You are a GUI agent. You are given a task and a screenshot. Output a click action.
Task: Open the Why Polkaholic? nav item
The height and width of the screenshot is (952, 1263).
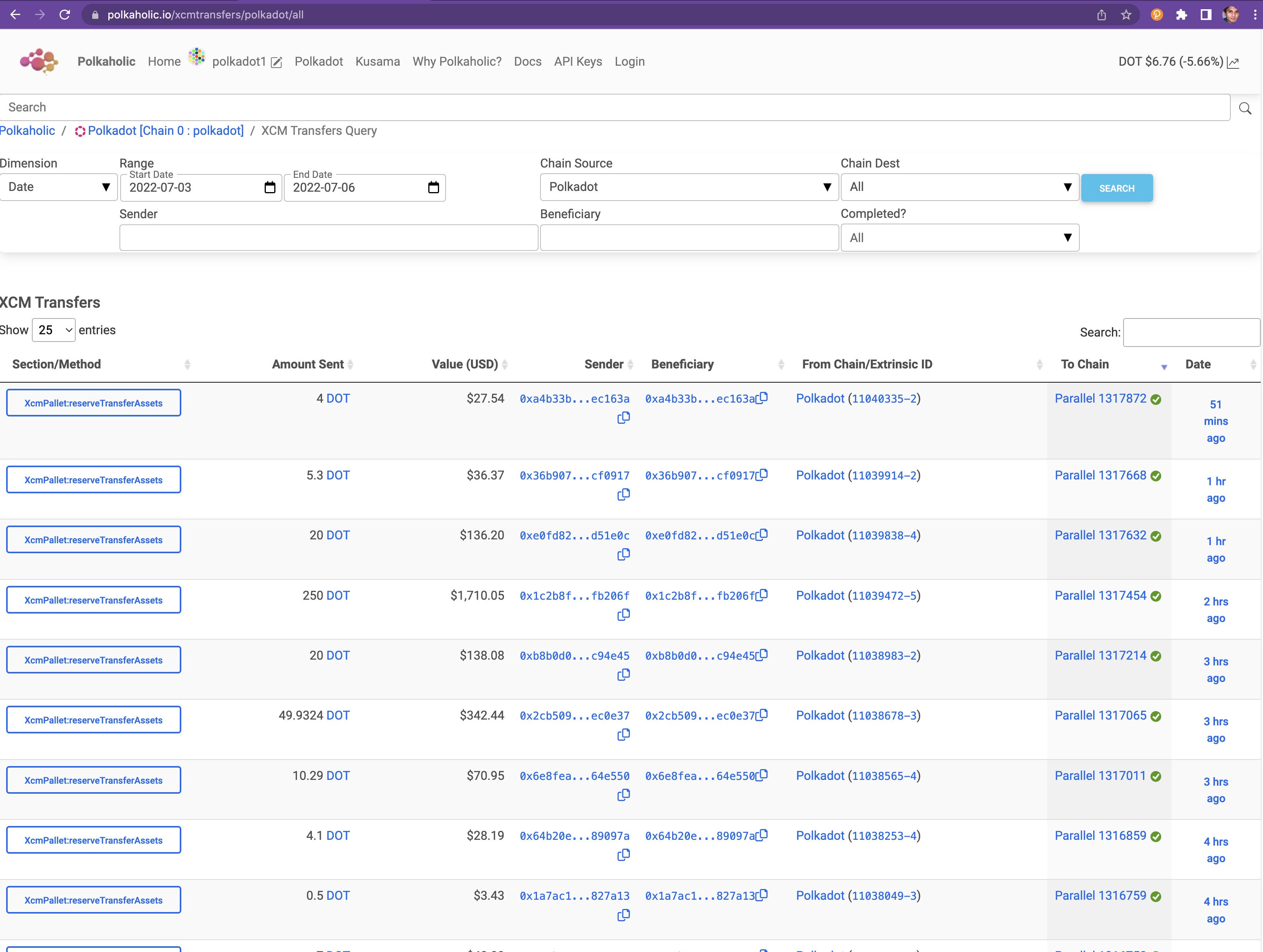(457, 62)
